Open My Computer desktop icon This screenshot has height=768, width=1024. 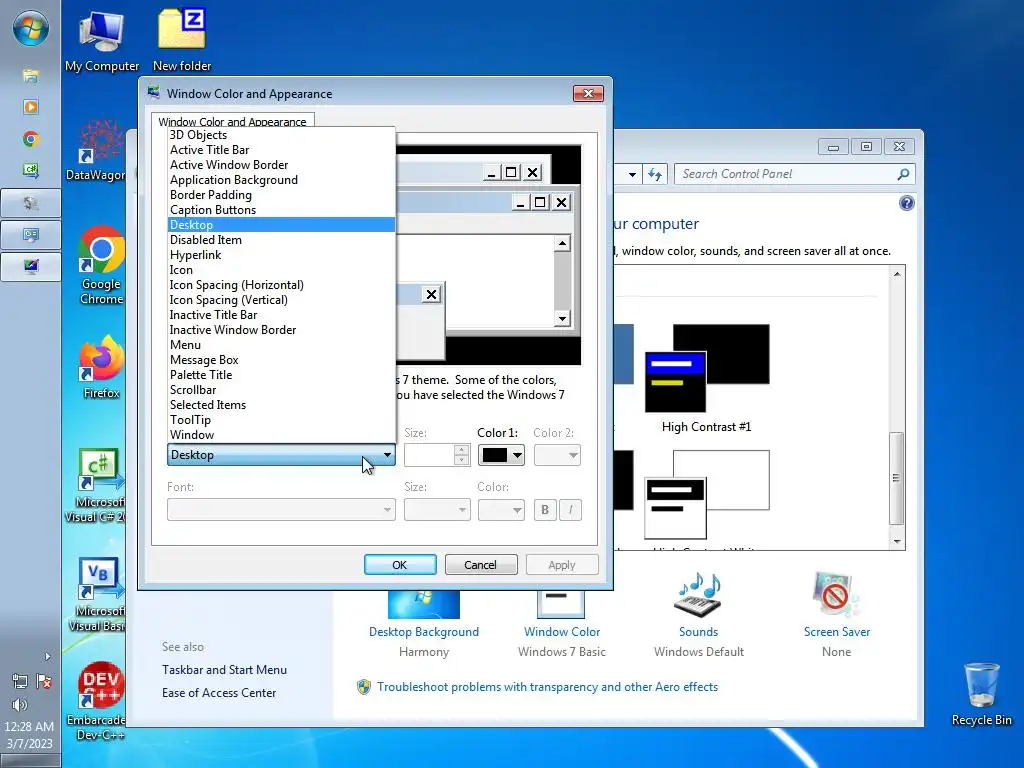point(102,40)
